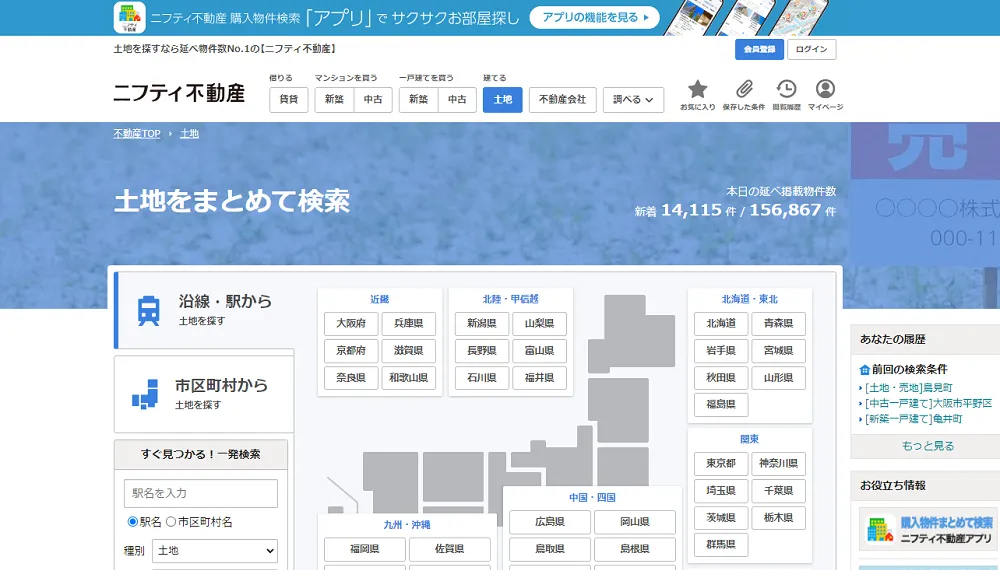Select the 土地 tab
This screenshot has height=570, width=1000.
(x=503, y=99)
